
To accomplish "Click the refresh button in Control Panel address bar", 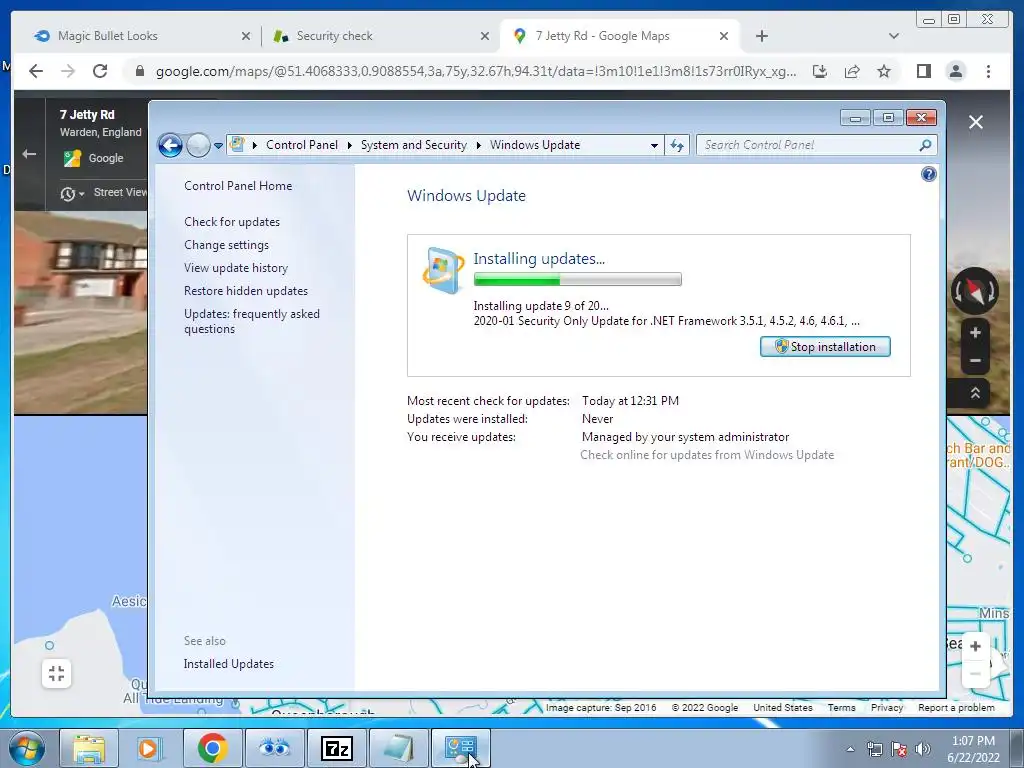I will pyautogui.click(x=677, y=145).
